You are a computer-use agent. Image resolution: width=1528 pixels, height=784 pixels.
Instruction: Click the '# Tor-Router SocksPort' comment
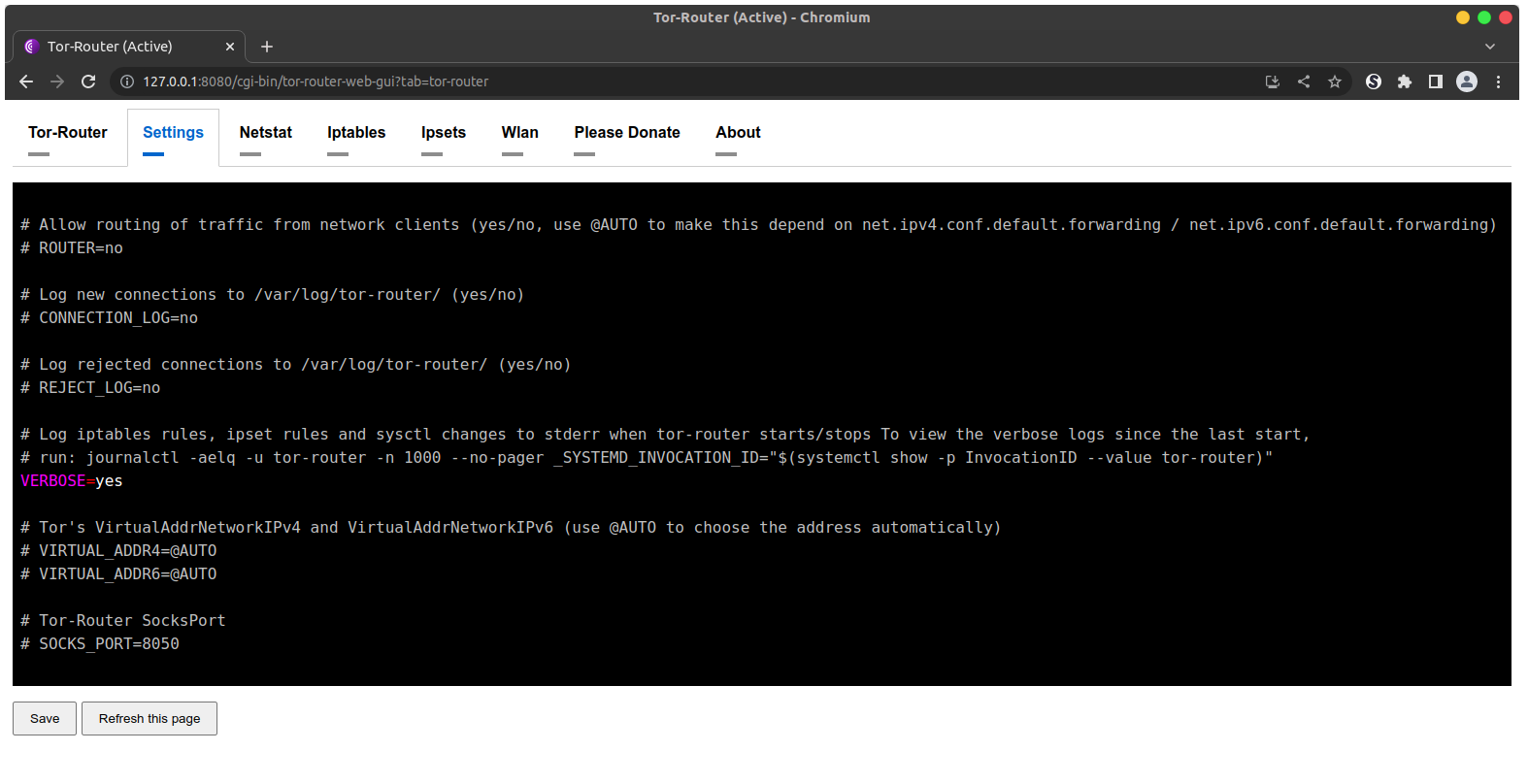(x=123, y=621)
